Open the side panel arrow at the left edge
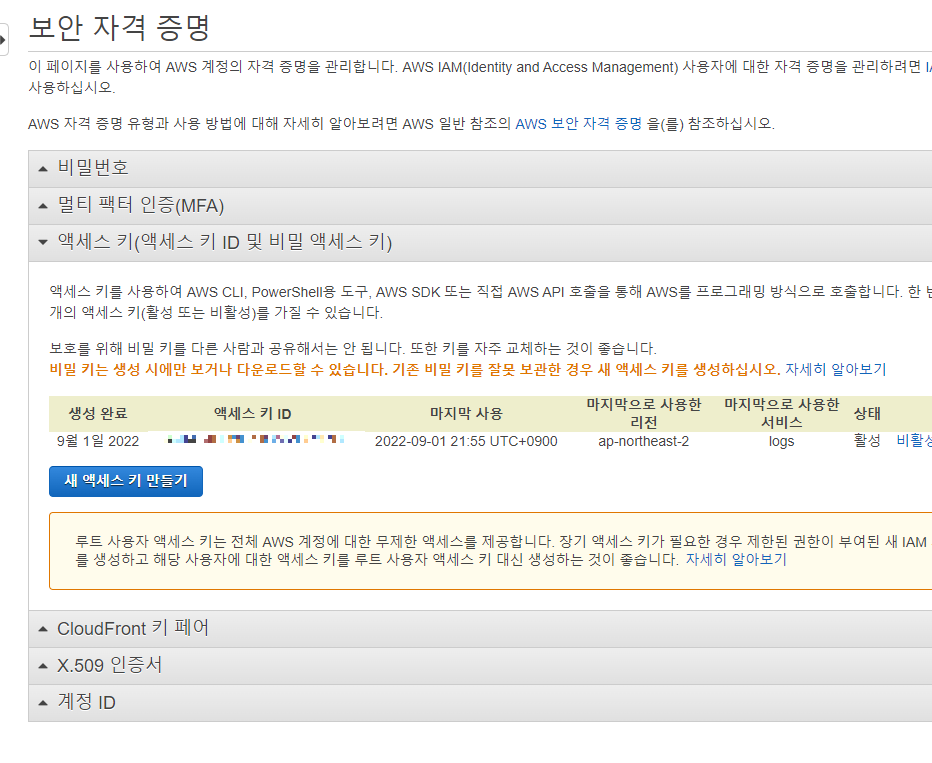Viewport: 932px width, 763px height. point(4,40)
